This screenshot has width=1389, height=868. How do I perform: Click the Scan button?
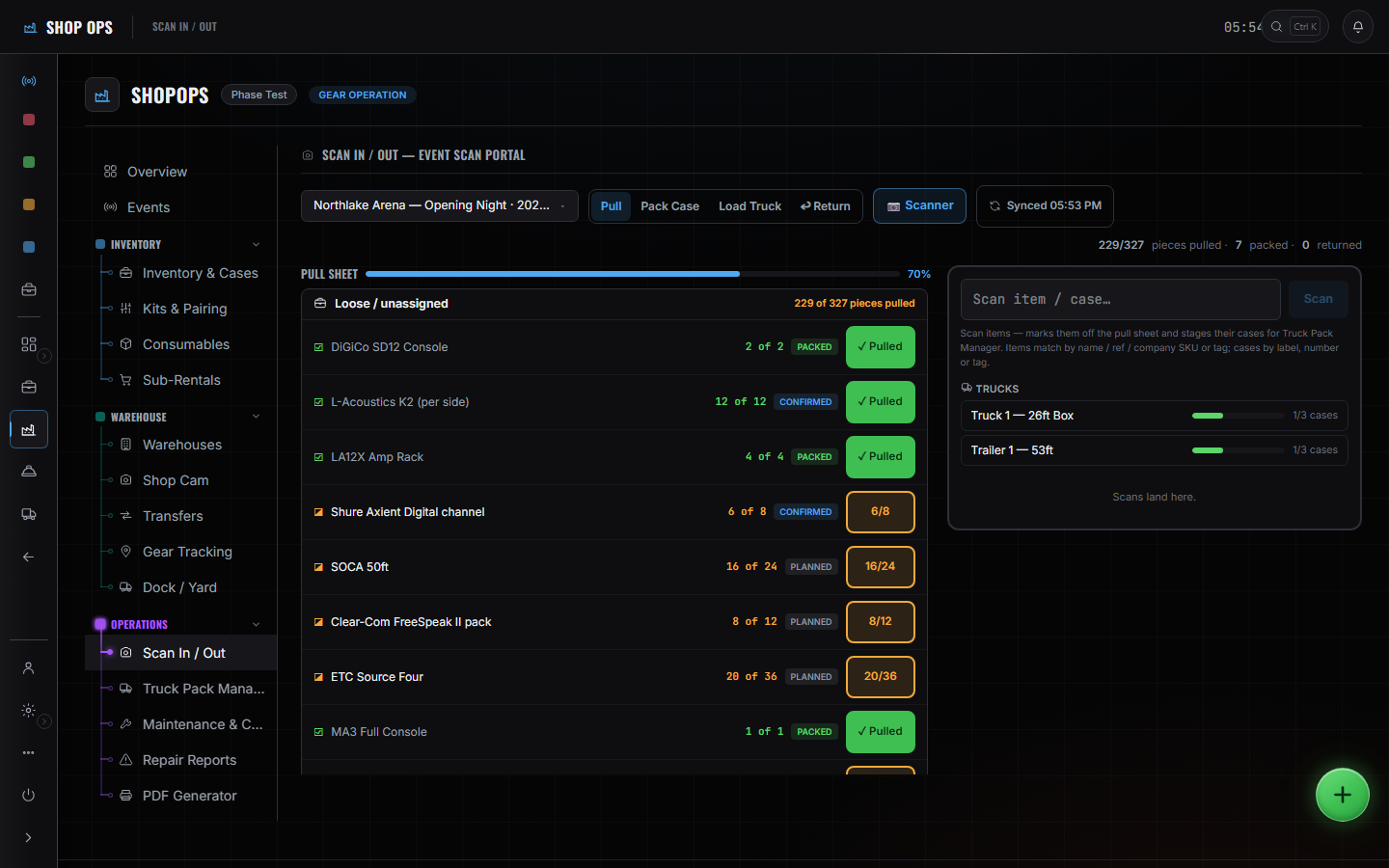(x=1319, y=299)
